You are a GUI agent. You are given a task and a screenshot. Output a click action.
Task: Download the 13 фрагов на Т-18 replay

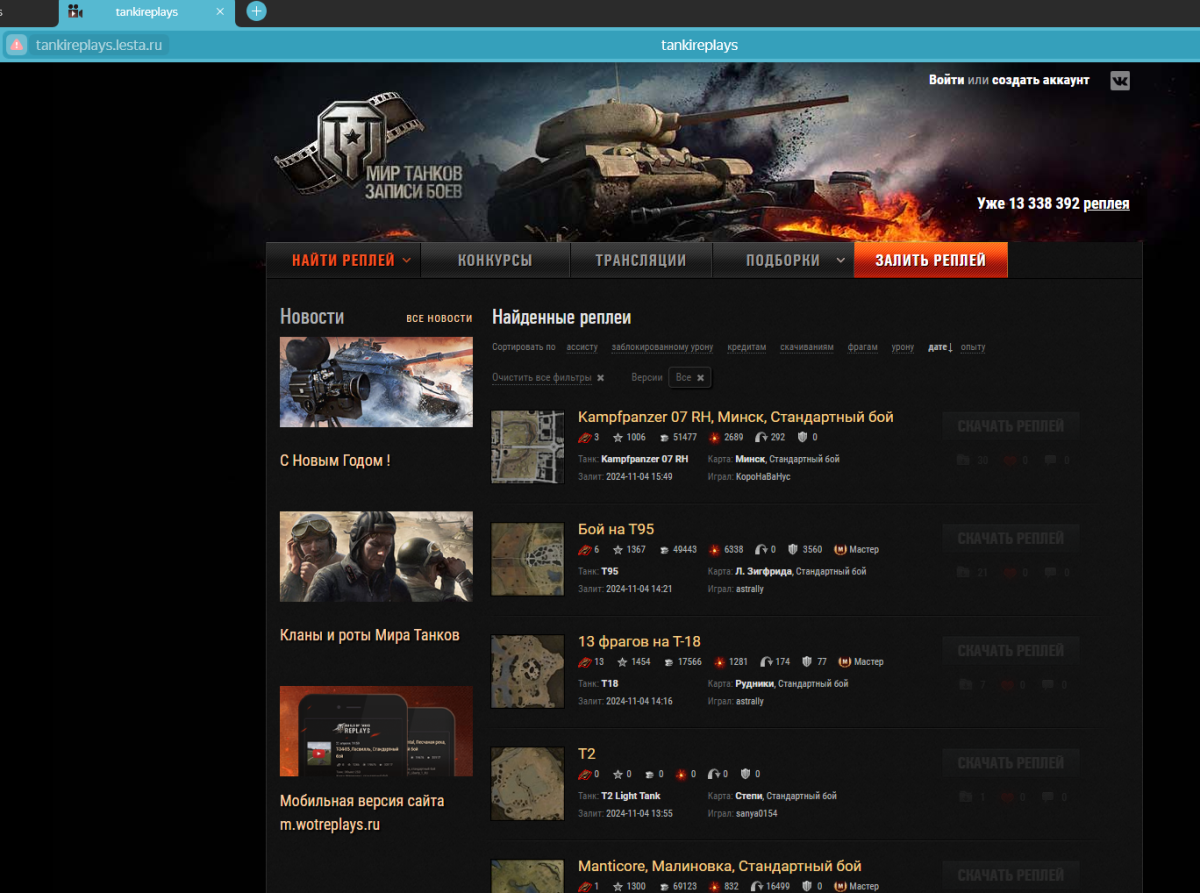tap(1011, 650)
